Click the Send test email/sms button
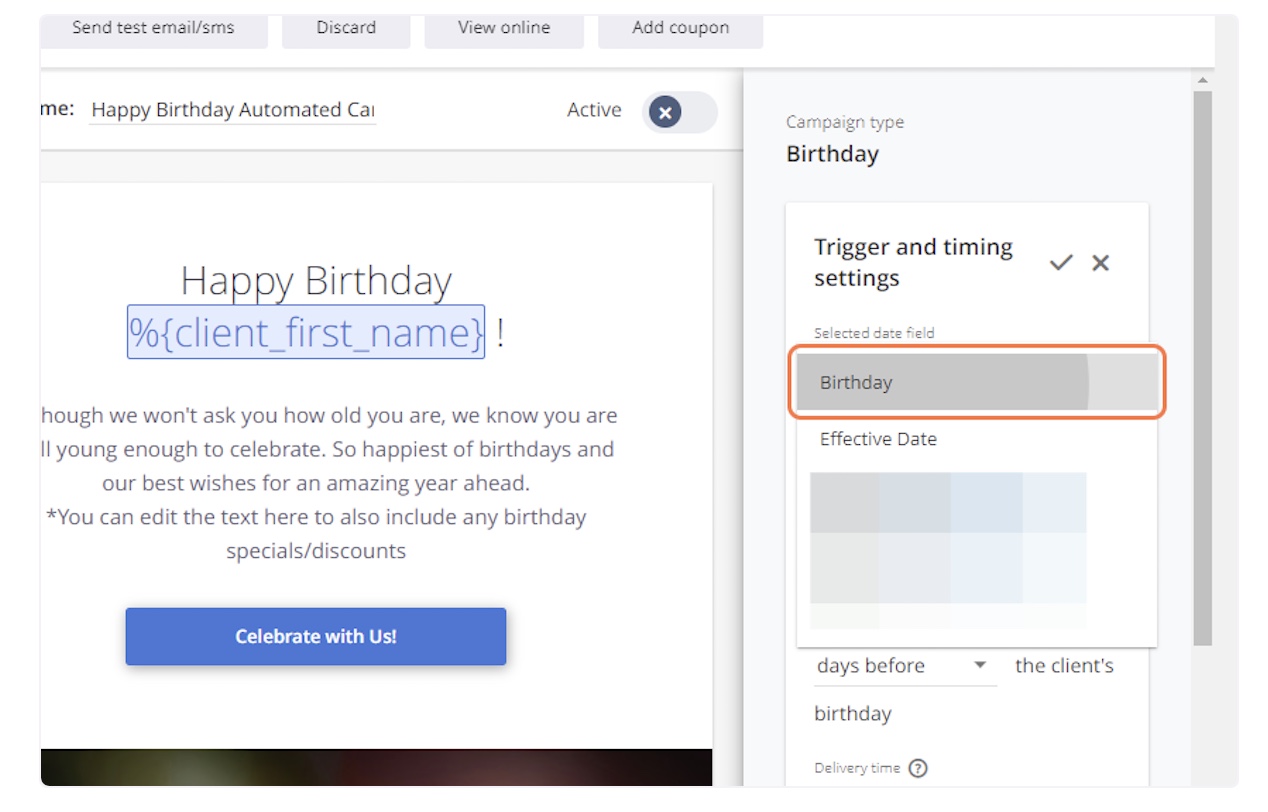Screen dimensions: 1268x812 tap(154, 29)
